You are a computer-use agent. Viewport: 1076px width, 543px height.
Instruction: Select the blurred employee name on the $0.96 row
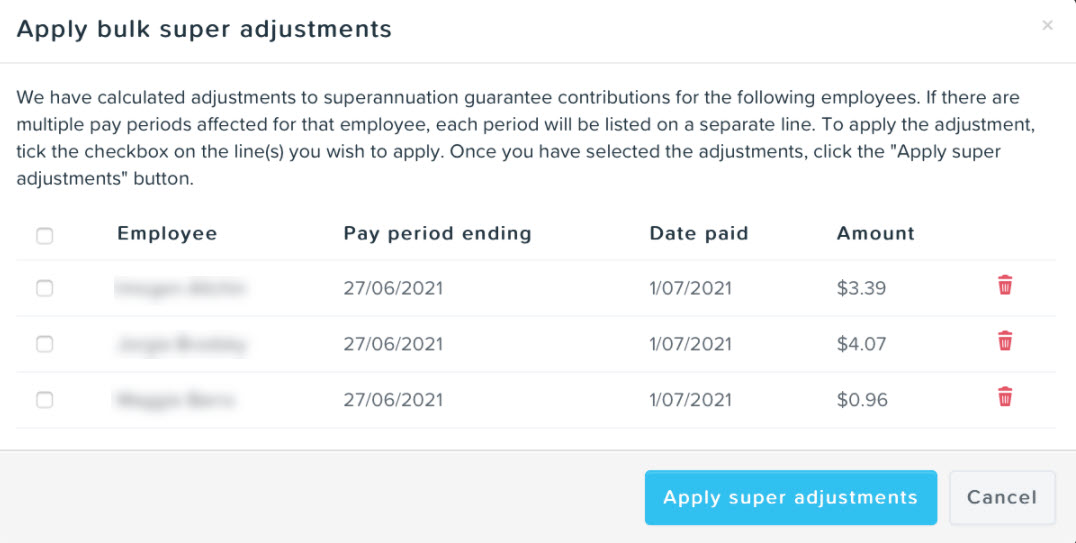pyautogui.click(x=175, y=400)
